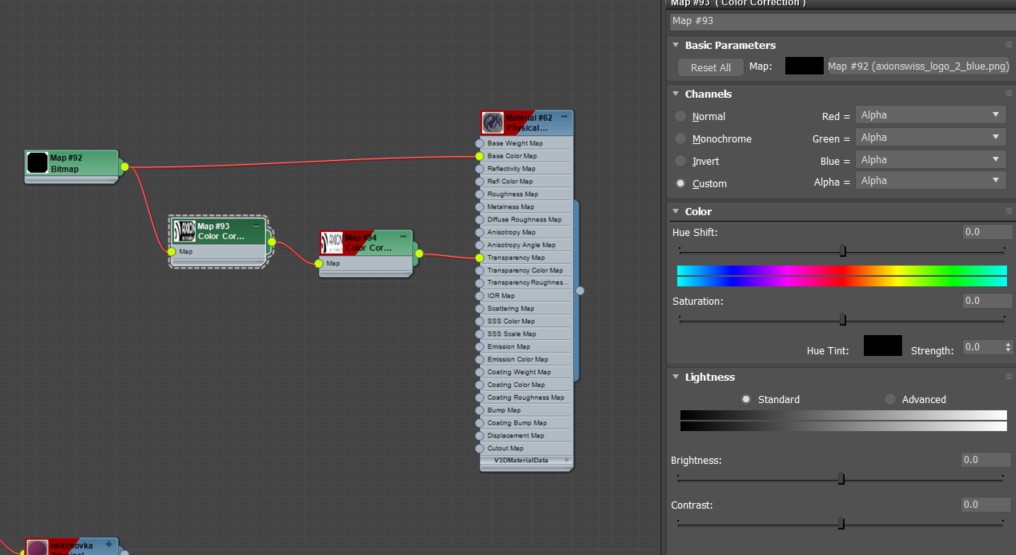Open the Alpha channel source dropdown
Screen dimensions: 1016x555
(x=930, y=181)
